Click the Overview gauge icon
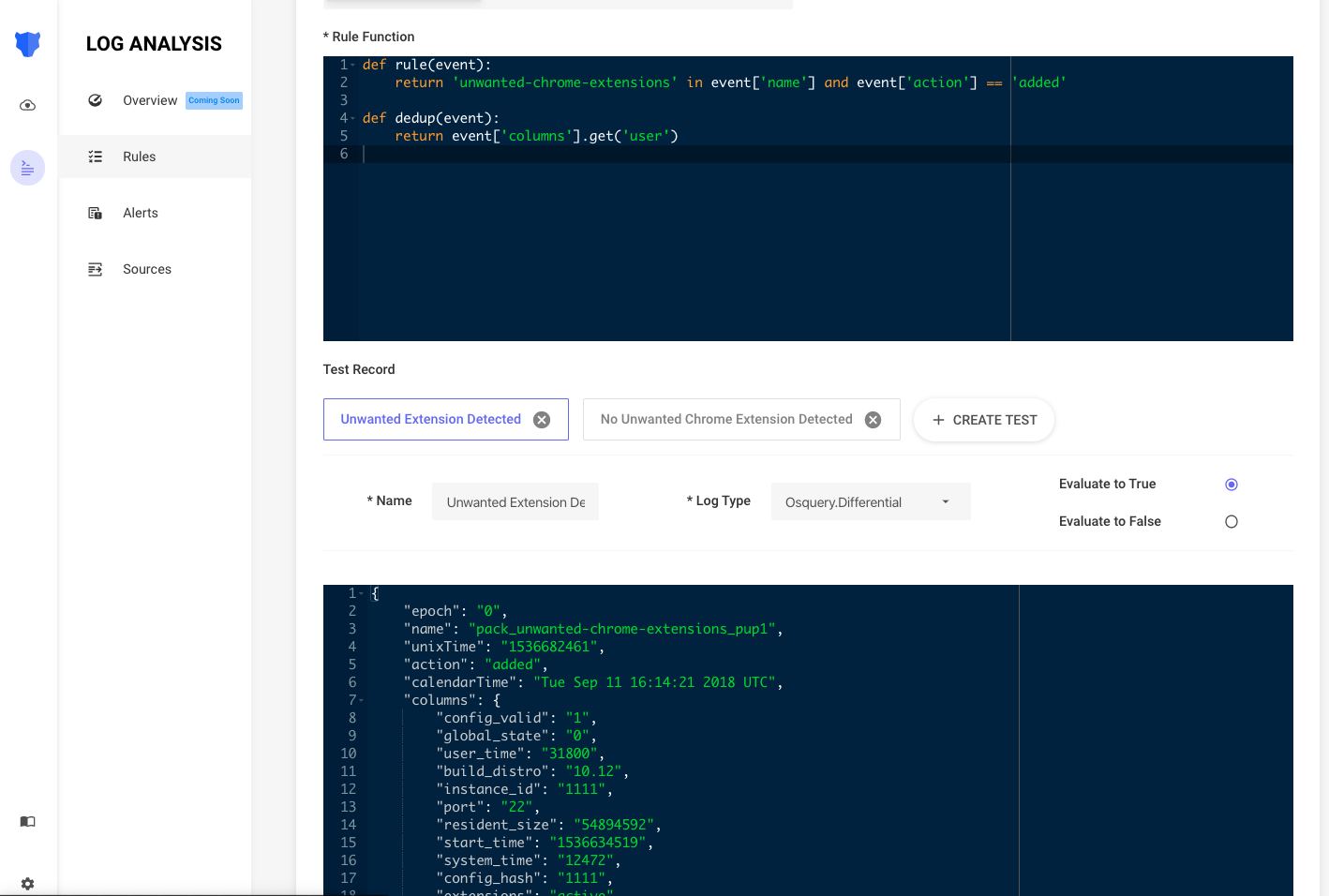Viewport: 1329px width, 896px height. click(95, 100)
